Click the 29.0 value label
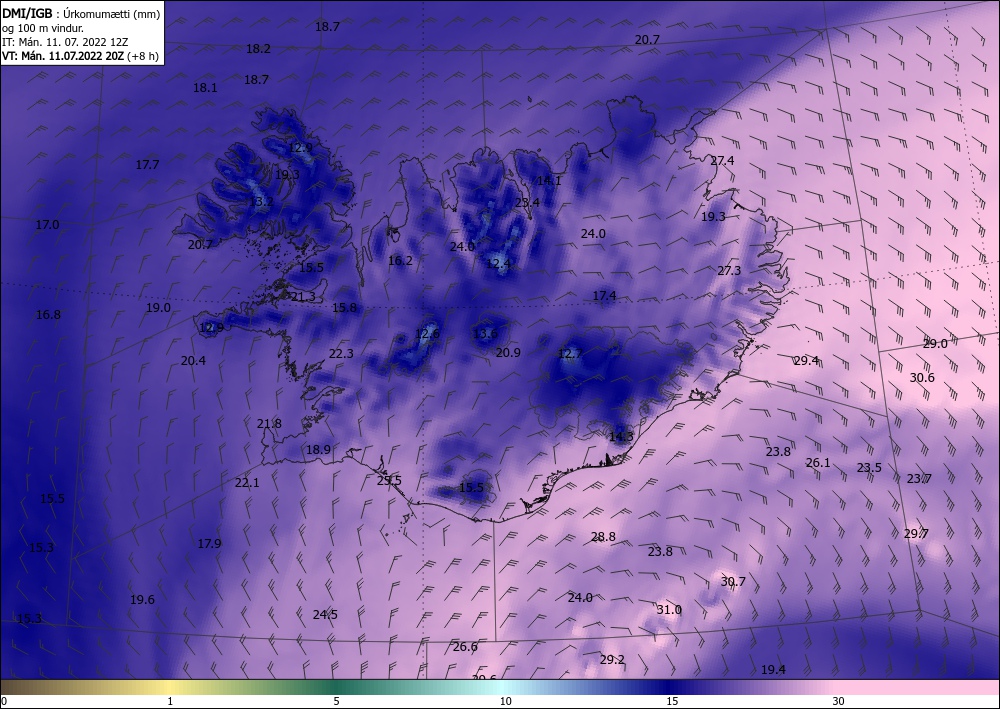This screenshot has width=1000, height=709. (x=936, y=344)
